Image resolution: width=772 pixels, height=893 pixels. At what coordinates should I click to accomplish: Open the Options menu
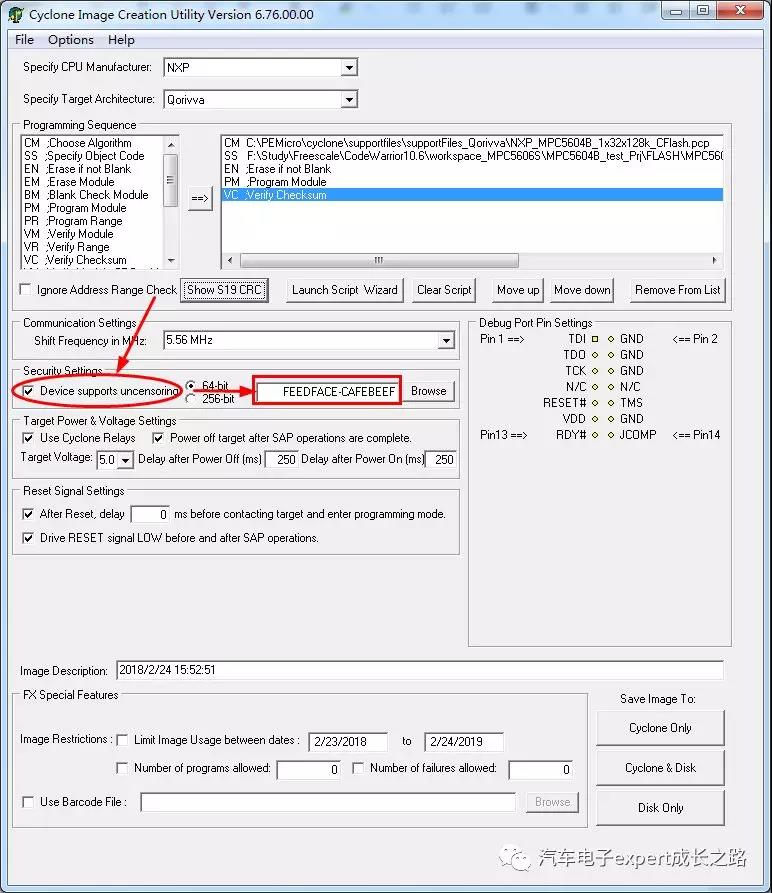click(x=71, y=40)
